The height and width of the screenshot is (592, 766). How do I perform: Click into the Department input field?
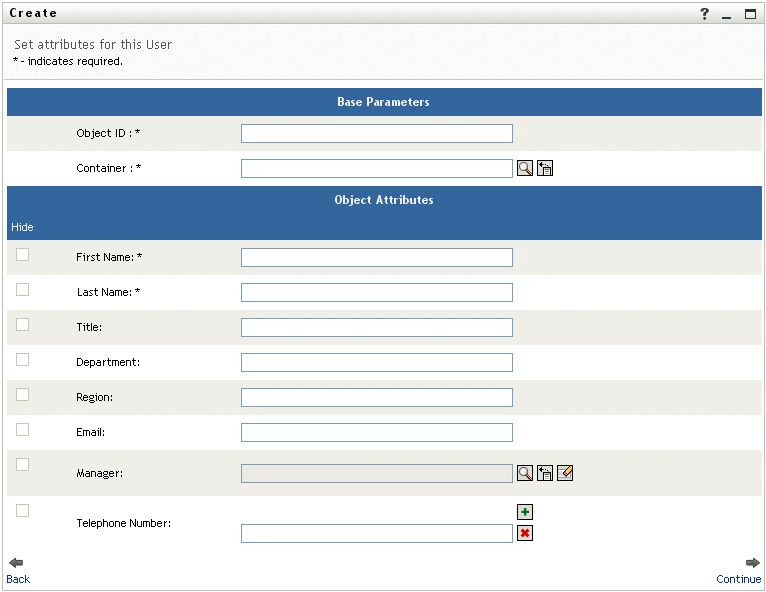point(376,363)
